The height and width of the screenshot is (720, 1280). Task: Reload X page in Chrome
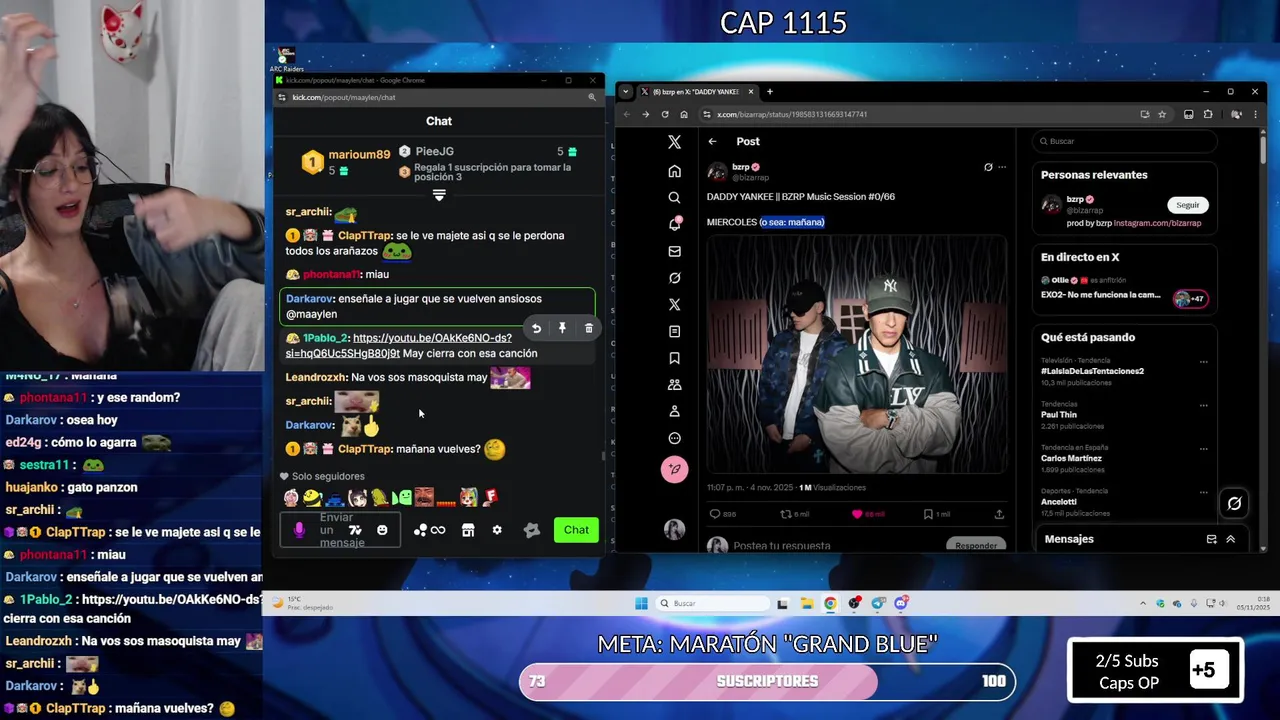[665, 114]
